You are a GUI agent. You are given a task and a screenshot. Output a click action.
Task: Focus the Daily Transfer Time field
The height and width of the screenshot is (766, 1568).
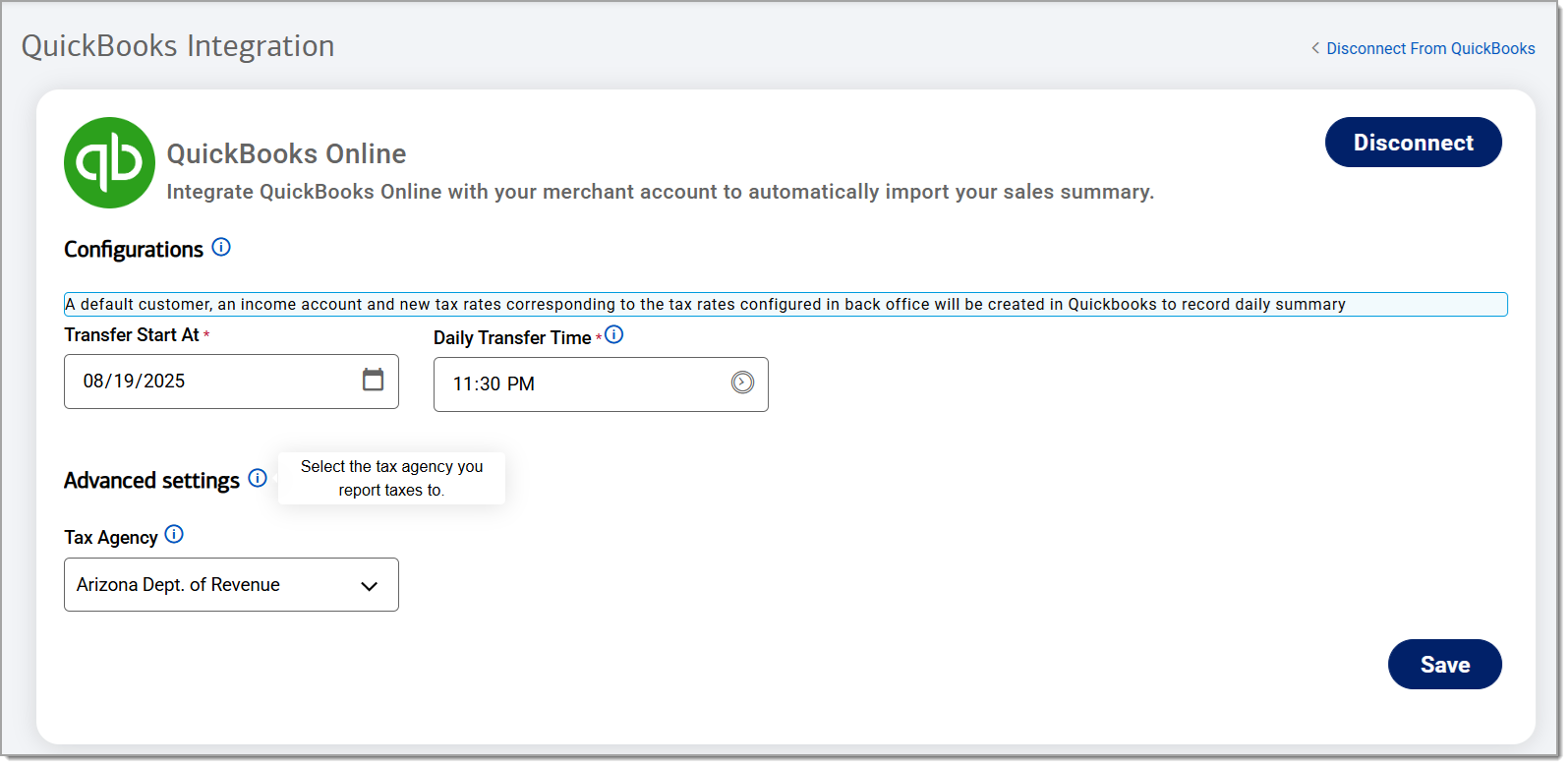tap(601, 384)
